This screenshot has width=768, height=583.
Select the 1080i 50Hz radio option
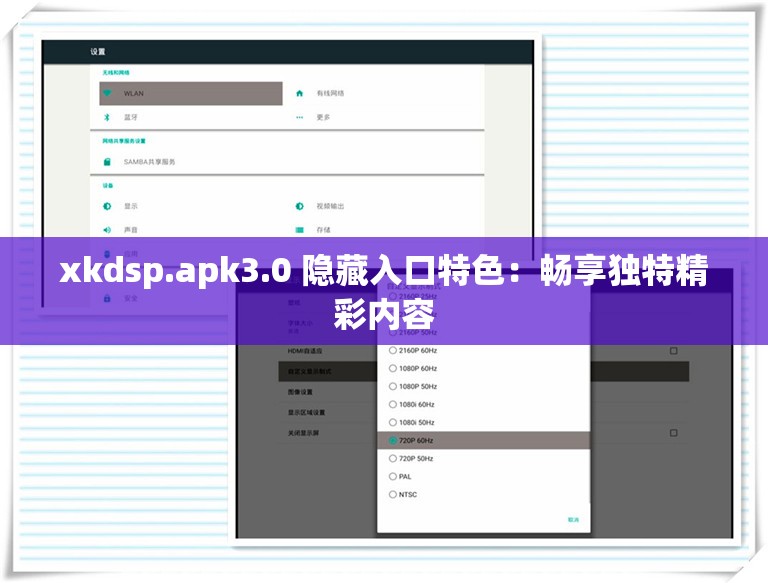[x=392, y=422]
